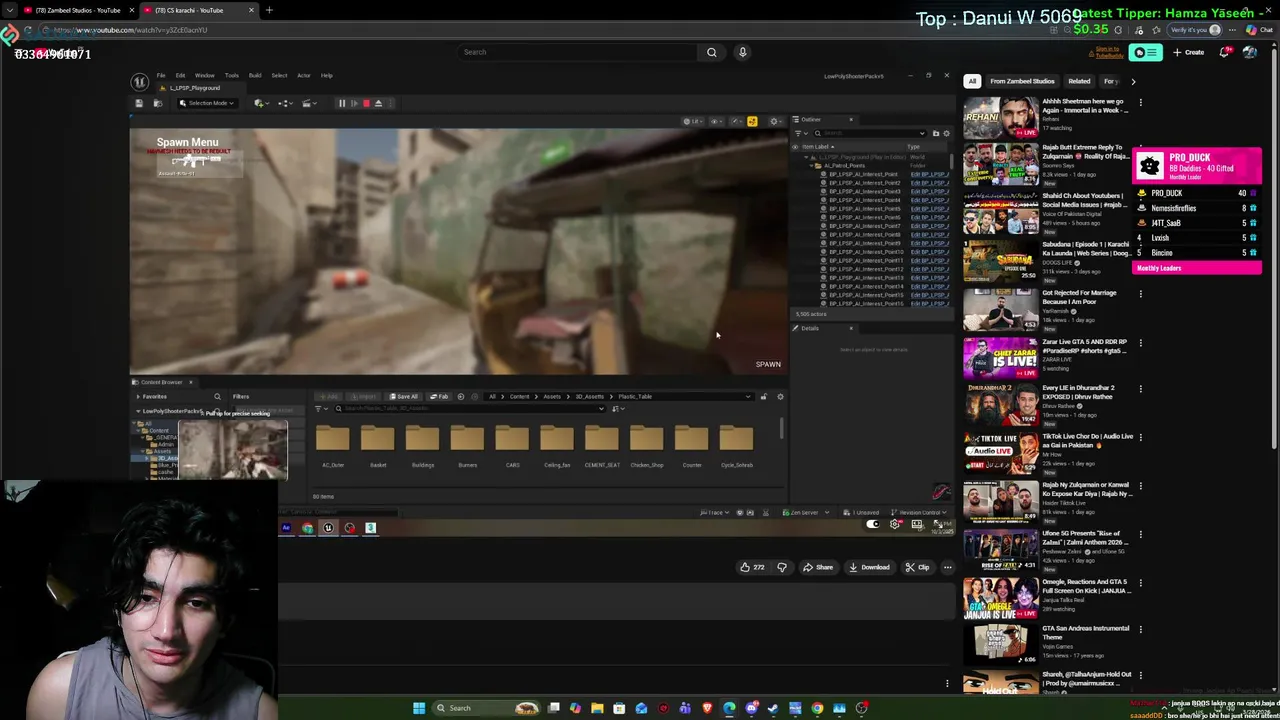The height and width of the screenshot is (720, 1280).
Task: Open the YouTube account avatar menu
Action: point(1250,52)
